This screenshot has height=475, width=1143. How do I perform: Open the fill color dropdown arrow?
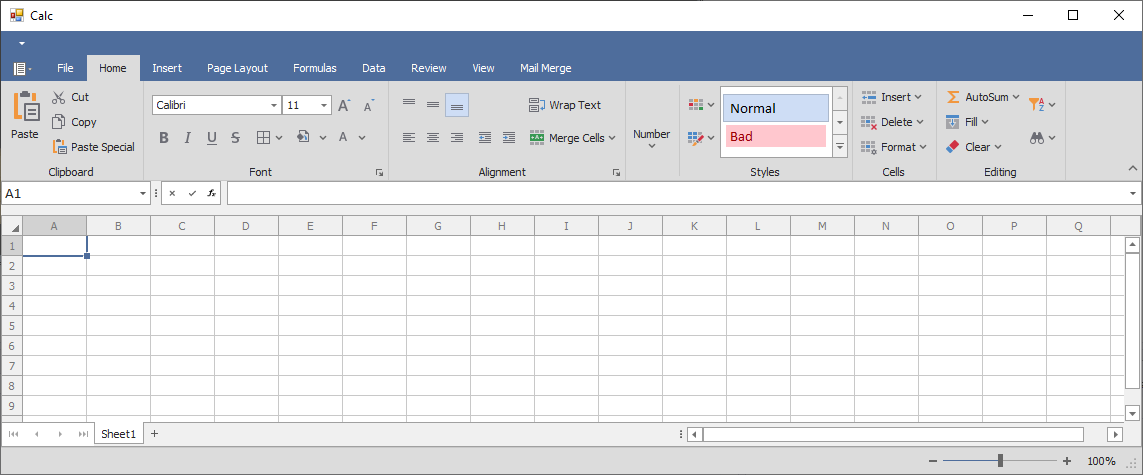click(322, 138)
